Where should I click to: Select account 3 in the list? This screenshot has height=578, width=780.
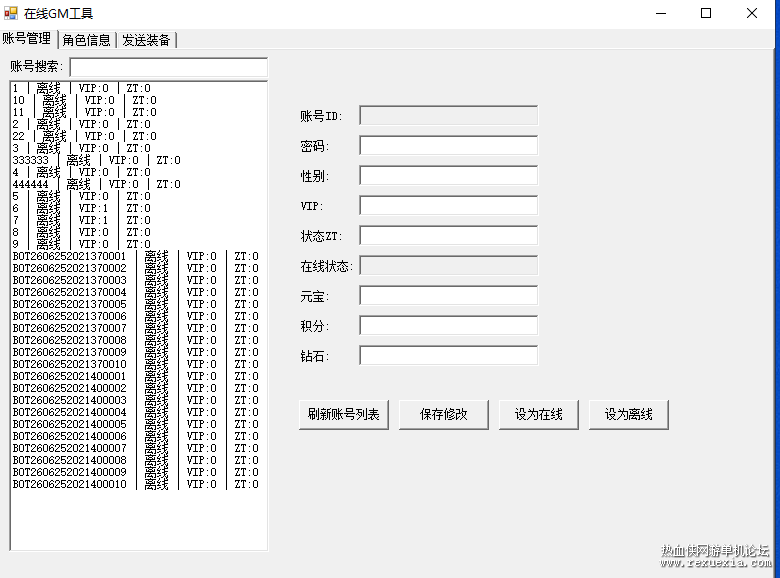pyautogui.click(x=138, y=148)
